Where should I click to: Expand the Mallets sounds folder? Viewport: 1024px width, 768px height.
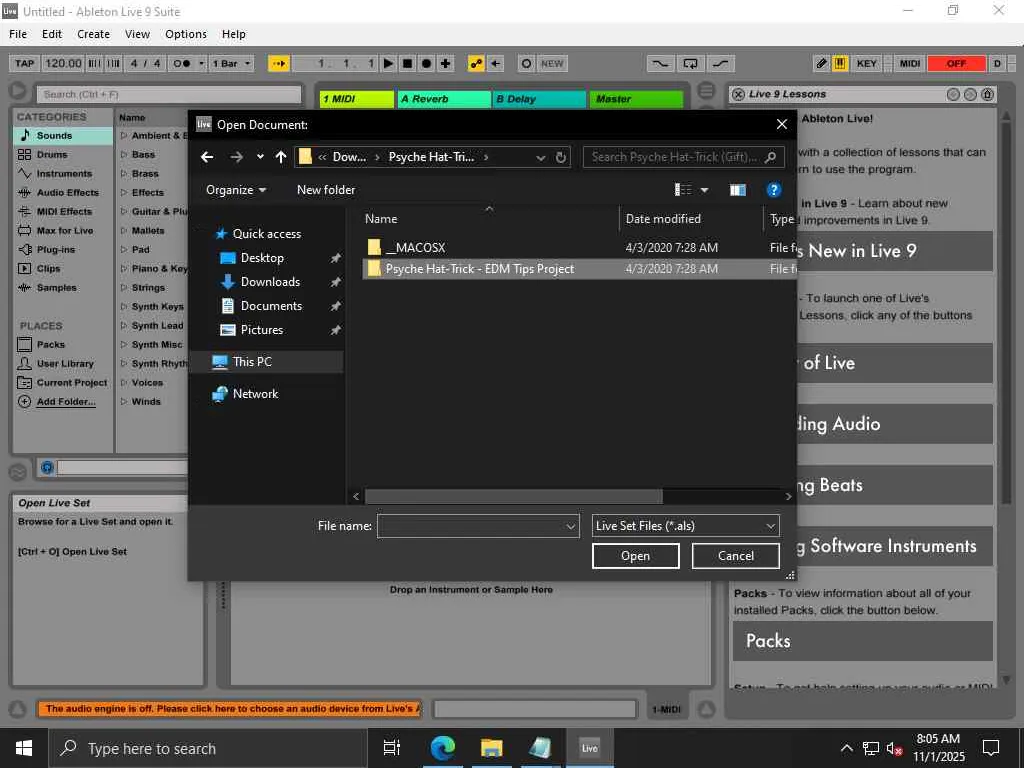click(x=124, y=230)
